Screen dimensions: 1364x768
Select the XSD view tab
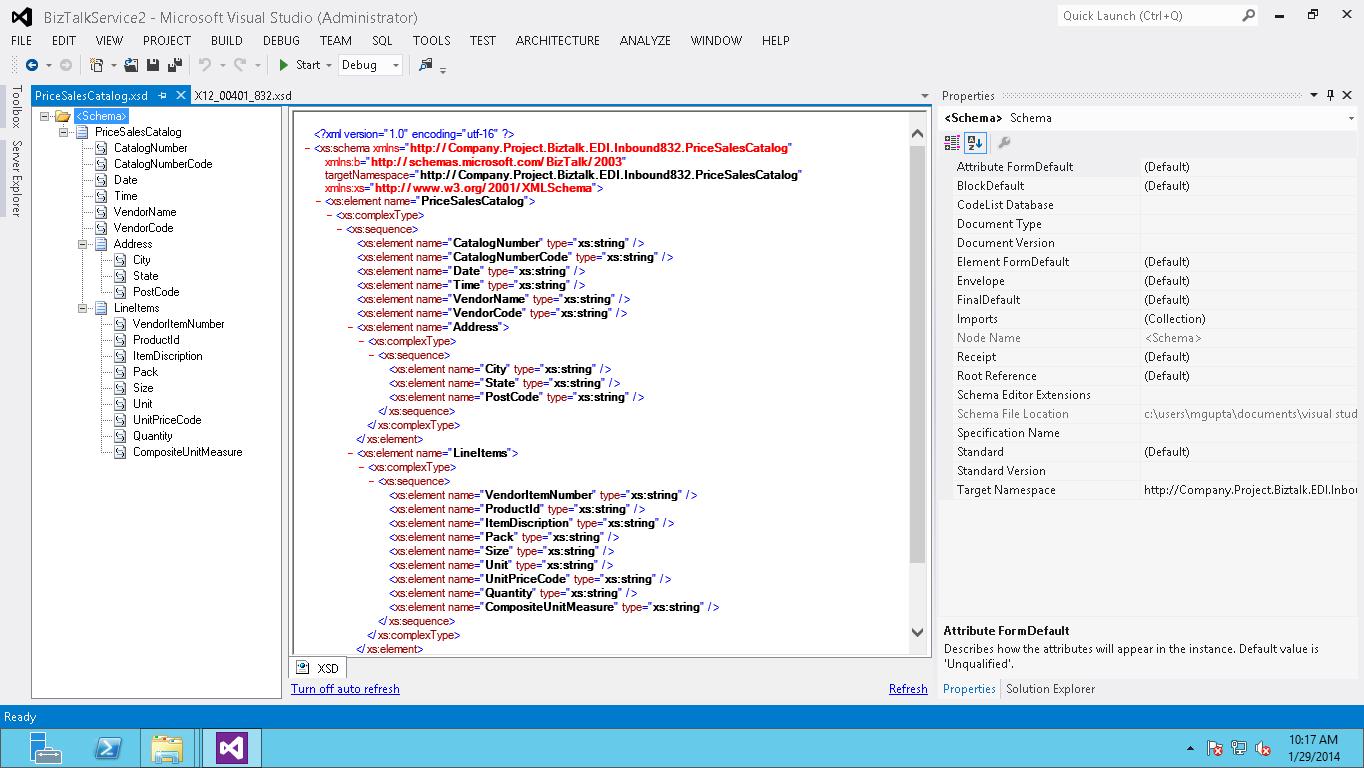click(x=318, y=668)
